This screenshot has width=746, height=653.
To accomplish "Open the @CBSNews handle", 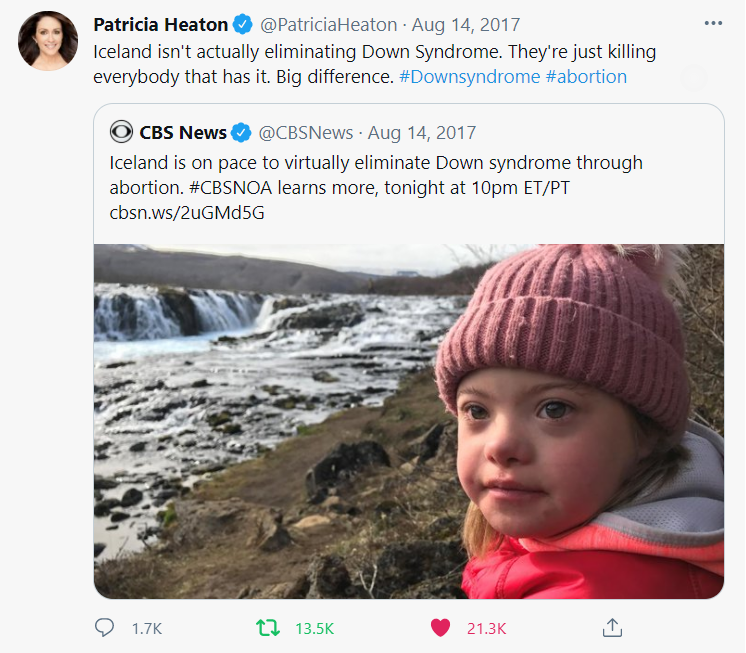I will 305,133.
